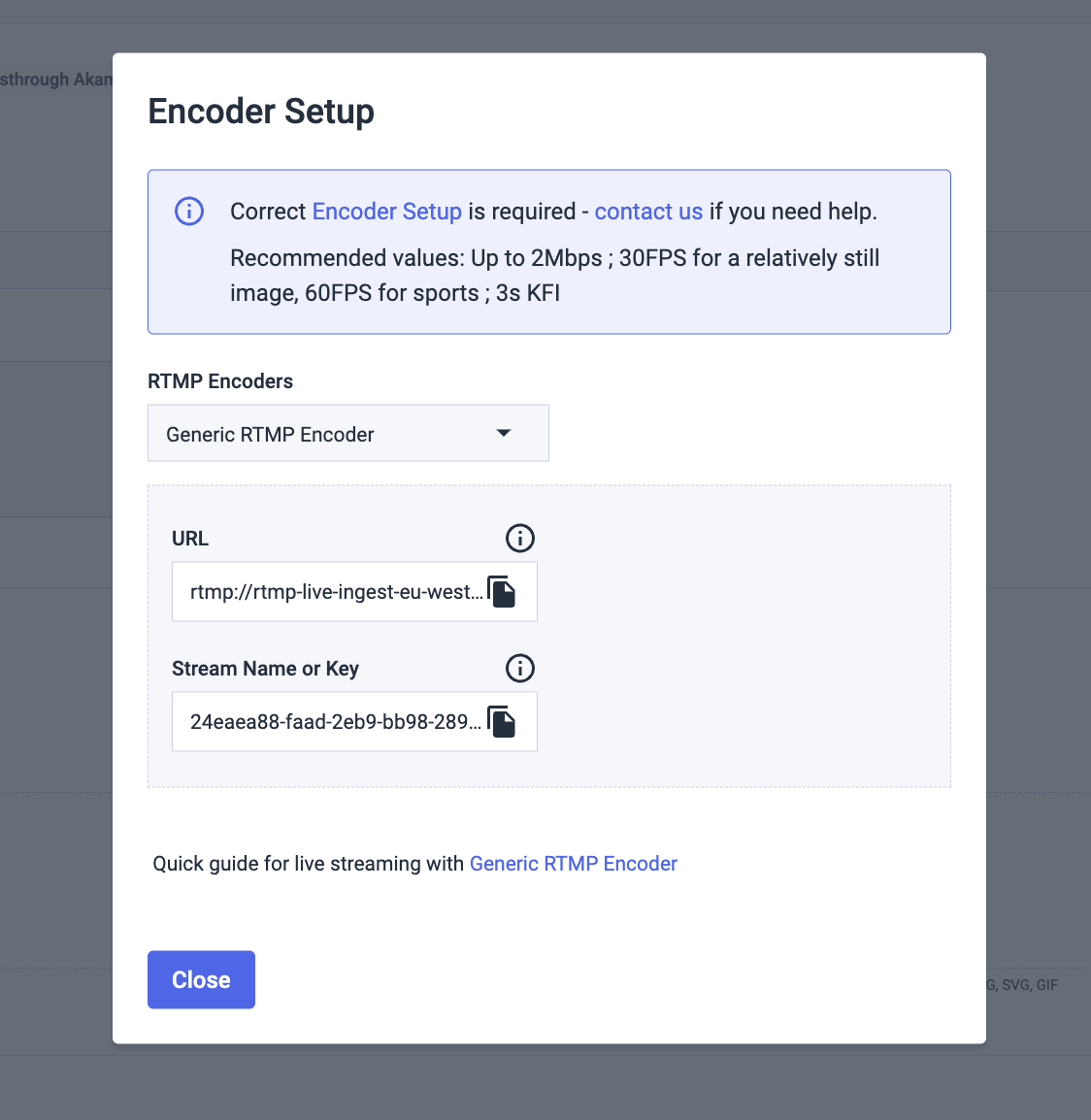Follow the contact us link
The height and width of the screenshot is (1120, 1091).
point(648,212)
